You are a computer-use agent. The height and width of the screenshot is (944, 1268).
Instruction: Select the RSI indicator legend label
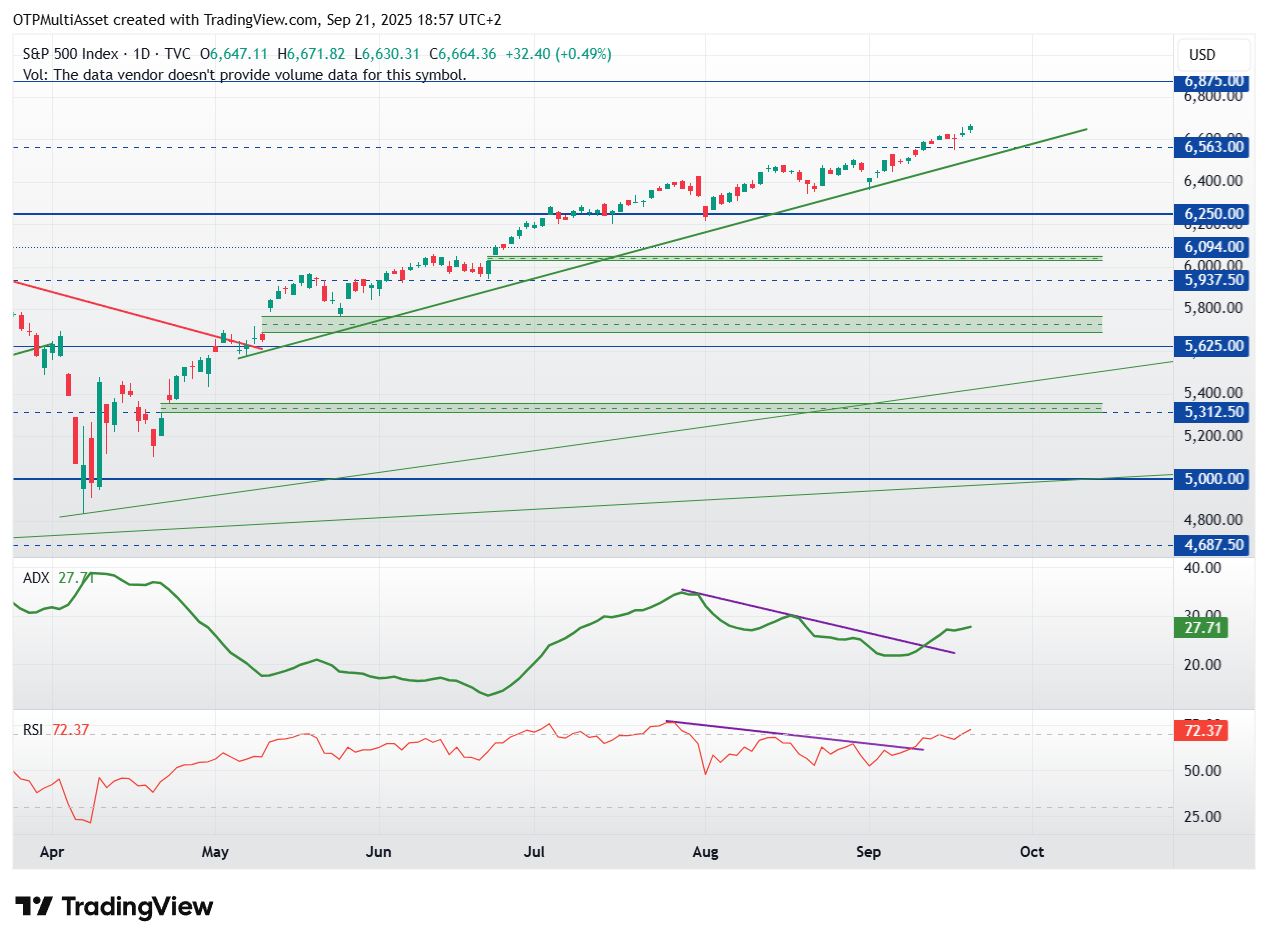(34, 730)
